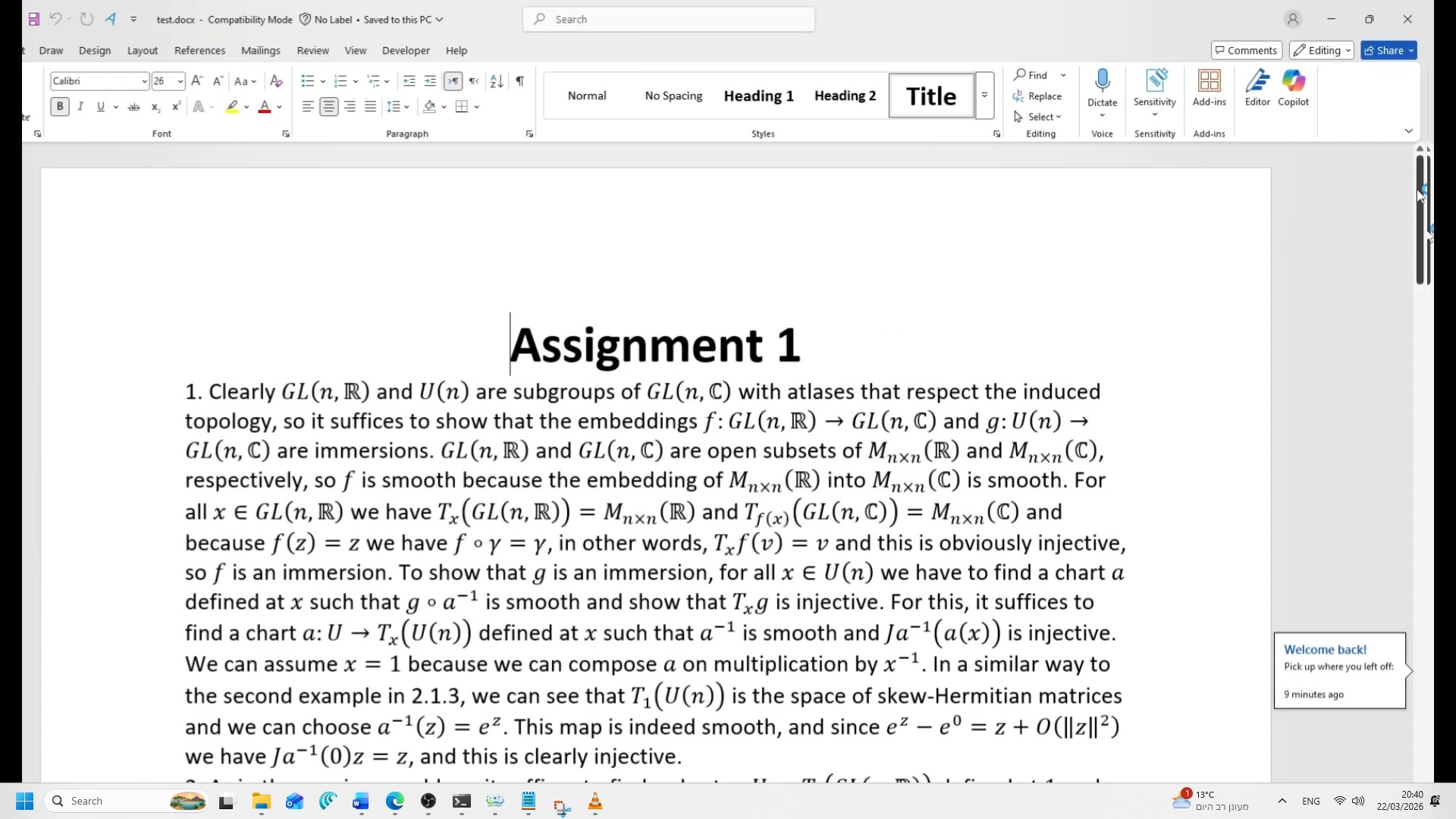Open the font name dropdown
Viewport: 1456px width, 819px height.
[x=144, y=81]
